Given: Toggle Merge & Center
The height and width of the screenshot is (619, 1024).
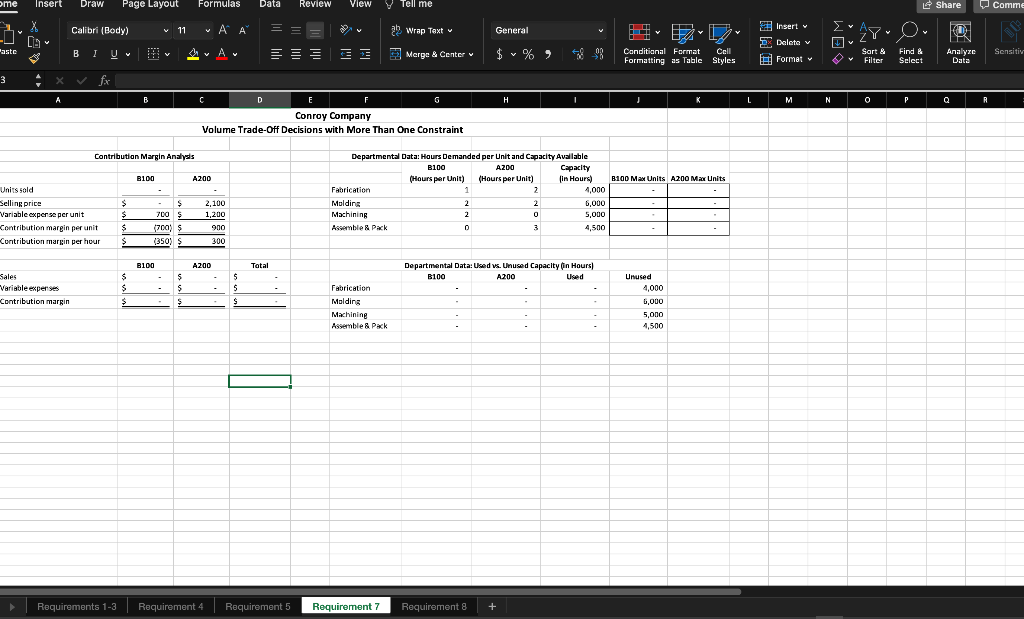Looking at the screenshot, I should 431,53.
